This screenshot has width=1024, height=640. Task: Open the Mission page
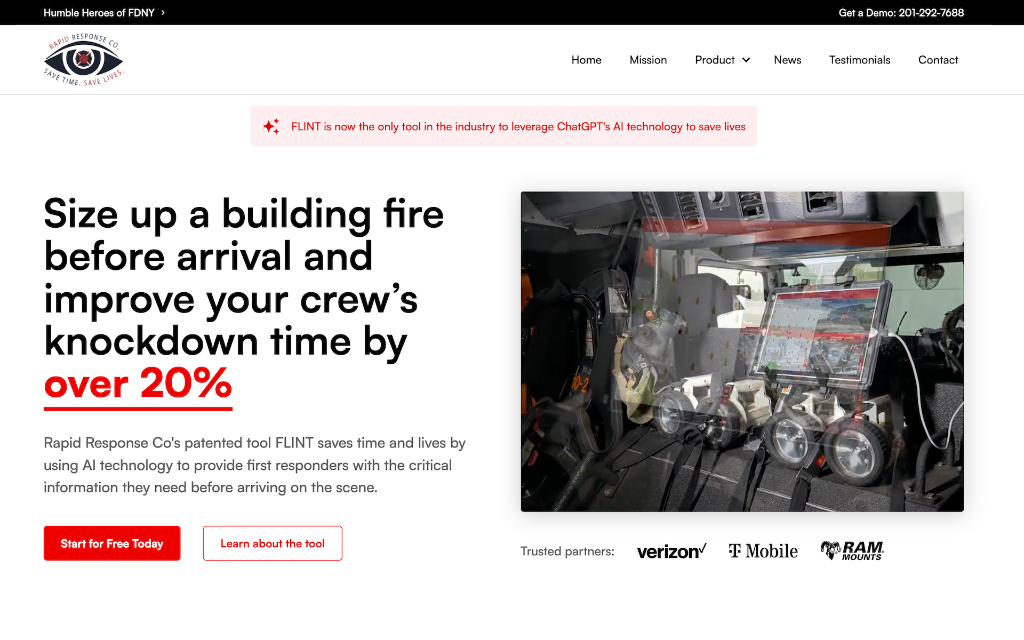coord(648,60)
